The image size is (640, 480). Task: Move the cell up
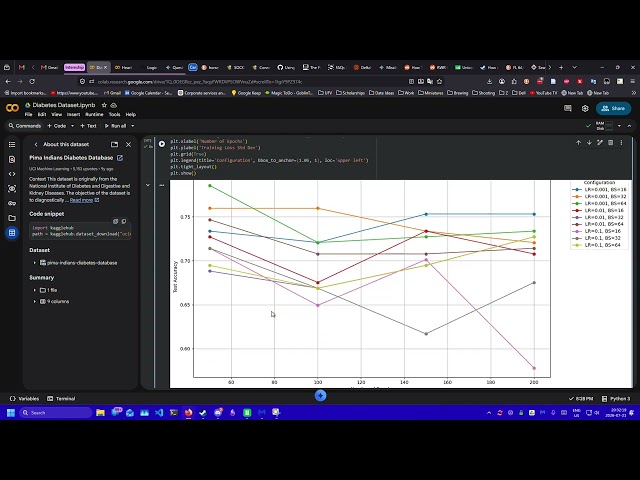click(578, 142)
